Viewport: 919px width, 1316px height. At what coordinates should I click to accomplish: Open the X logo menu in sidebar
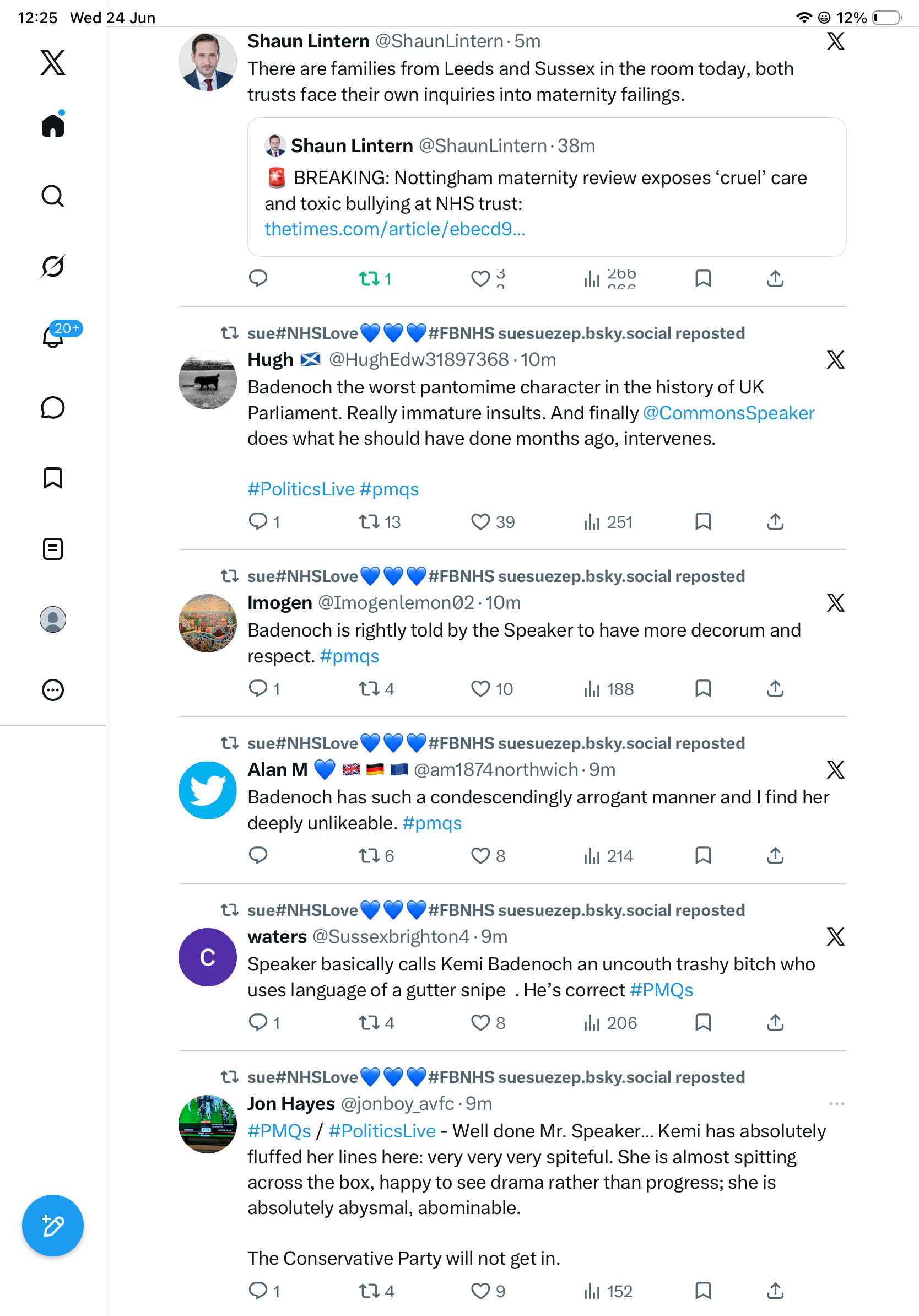click(53, 62)
